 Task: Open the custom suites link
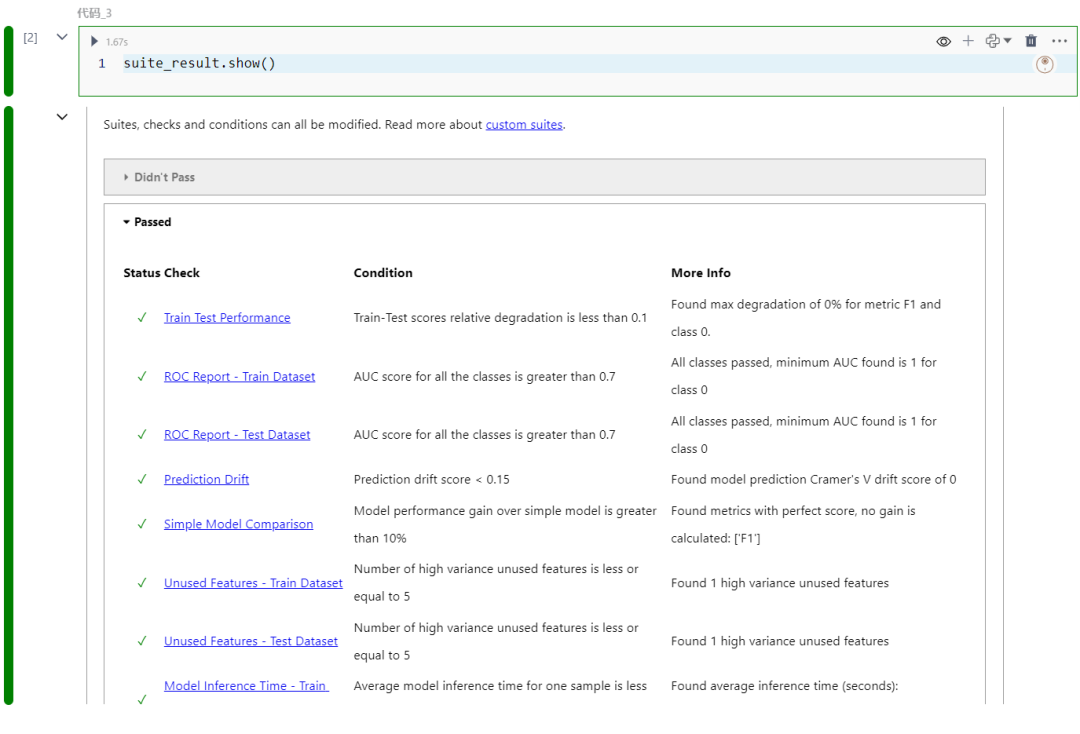(524, 125)
